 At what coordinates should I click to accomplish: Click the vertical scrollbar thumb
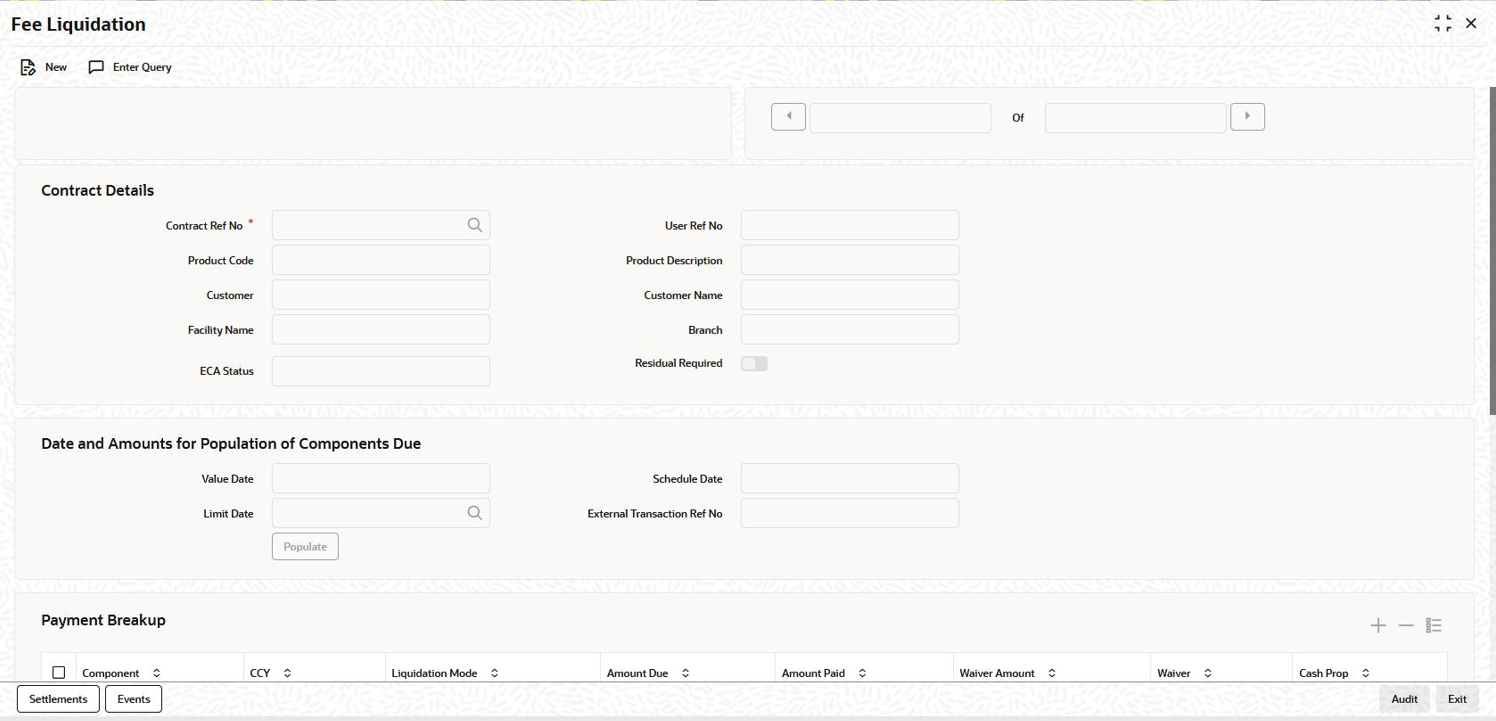point(1492,250)
